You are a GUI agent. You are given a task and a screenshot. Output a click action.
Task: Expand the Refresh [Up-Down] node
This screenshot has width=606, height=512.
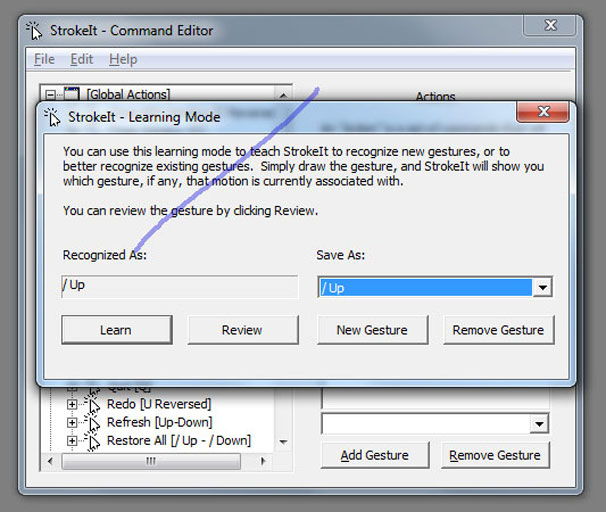pos(71,422)
